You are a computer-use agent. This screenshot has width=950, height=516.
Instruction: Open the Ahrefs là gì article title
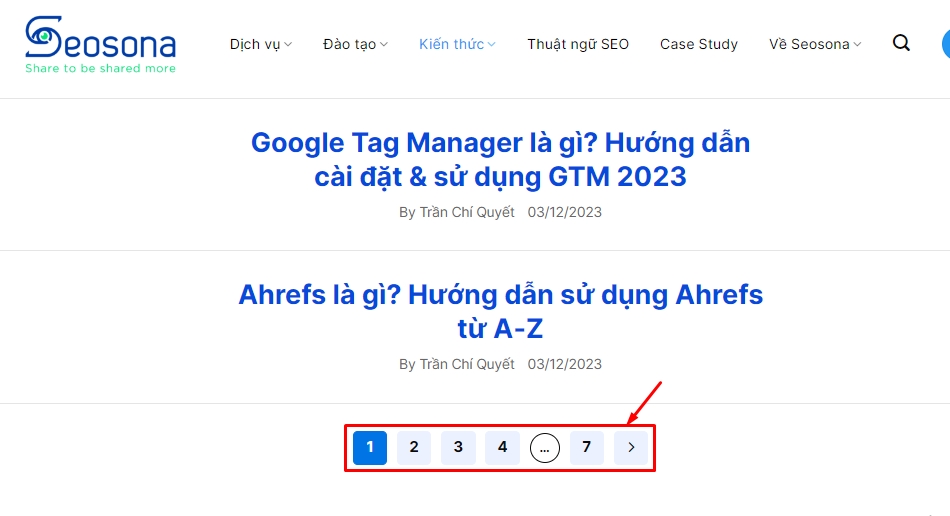point(500,312)
